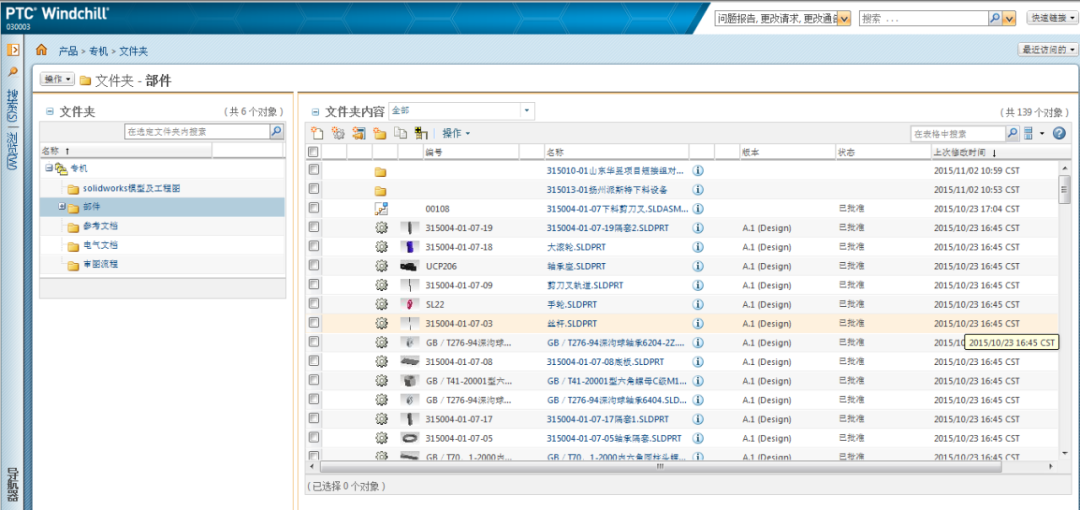Expand the 部件 folder tree node

[61, 207]
